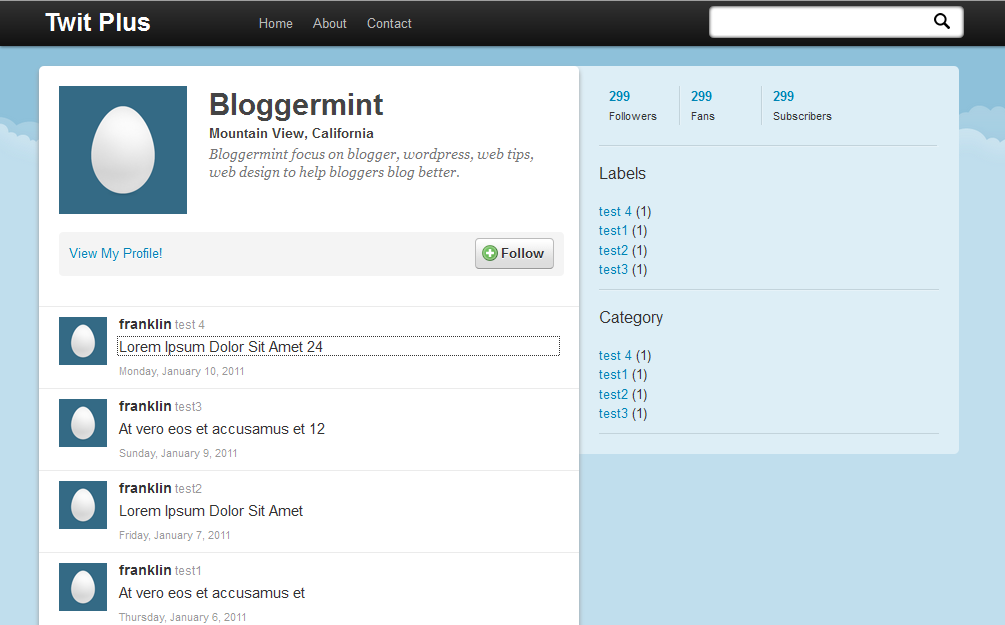This screenshot has height=625, width=1005.
Task: Click the date Thursday, January 6, 2011
Action: point(183,617)
